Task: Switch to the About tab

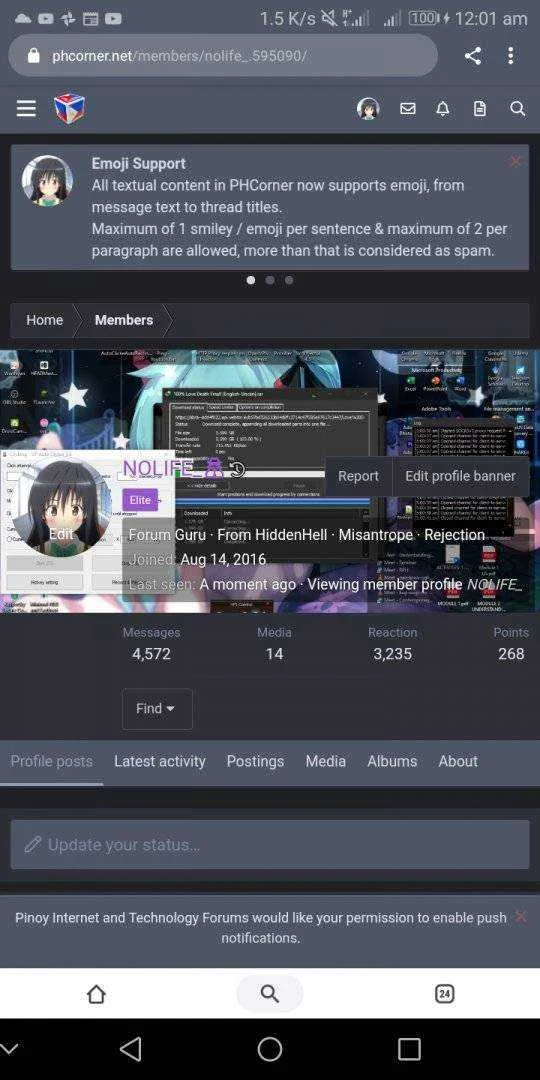Action: [x=458, y=761]
